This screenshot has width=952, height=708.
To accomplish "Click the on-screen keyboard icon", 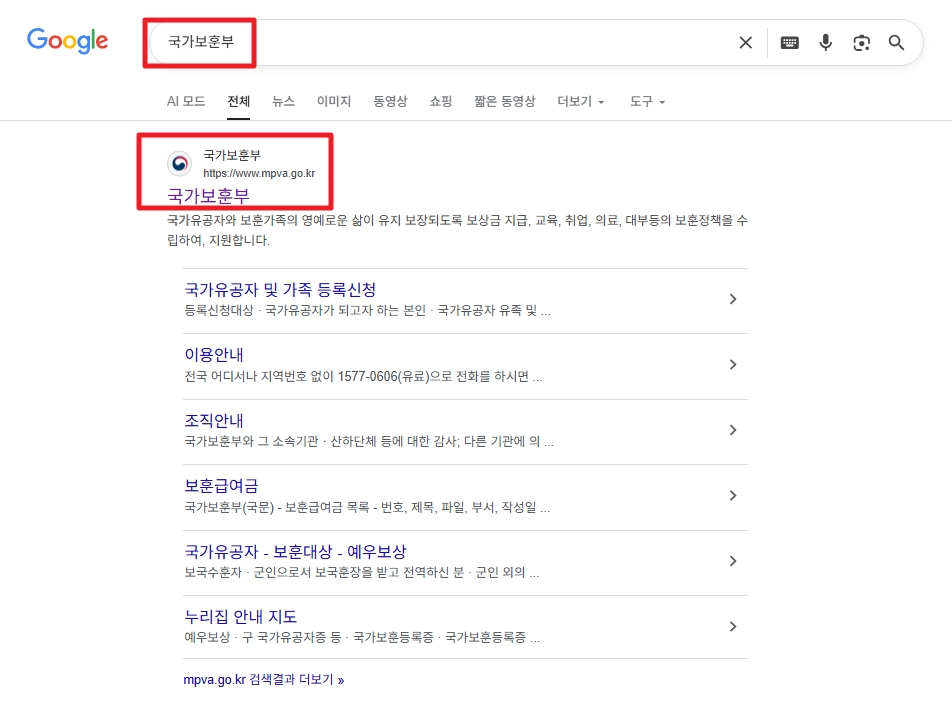I will pyautogui.click(x=789, y=43).
